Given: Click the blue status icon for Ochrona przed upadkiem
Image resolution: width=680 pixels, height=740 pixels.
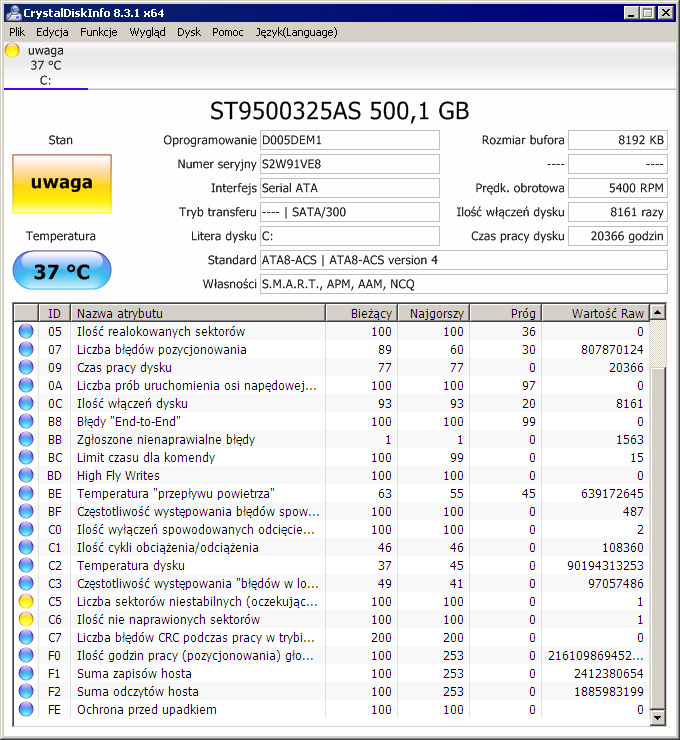Looking at the screenshot, I should (26, 709).
